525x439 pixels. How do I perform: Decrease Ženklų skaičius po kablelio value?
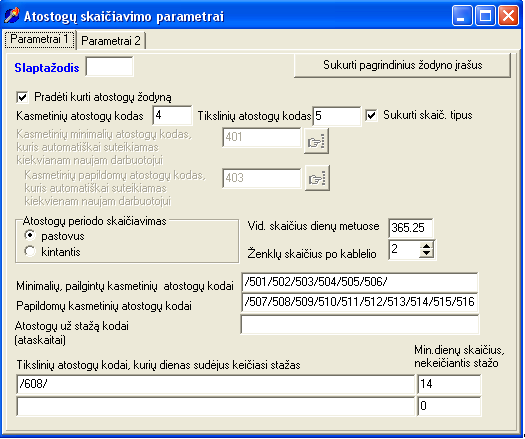(426, 254)
